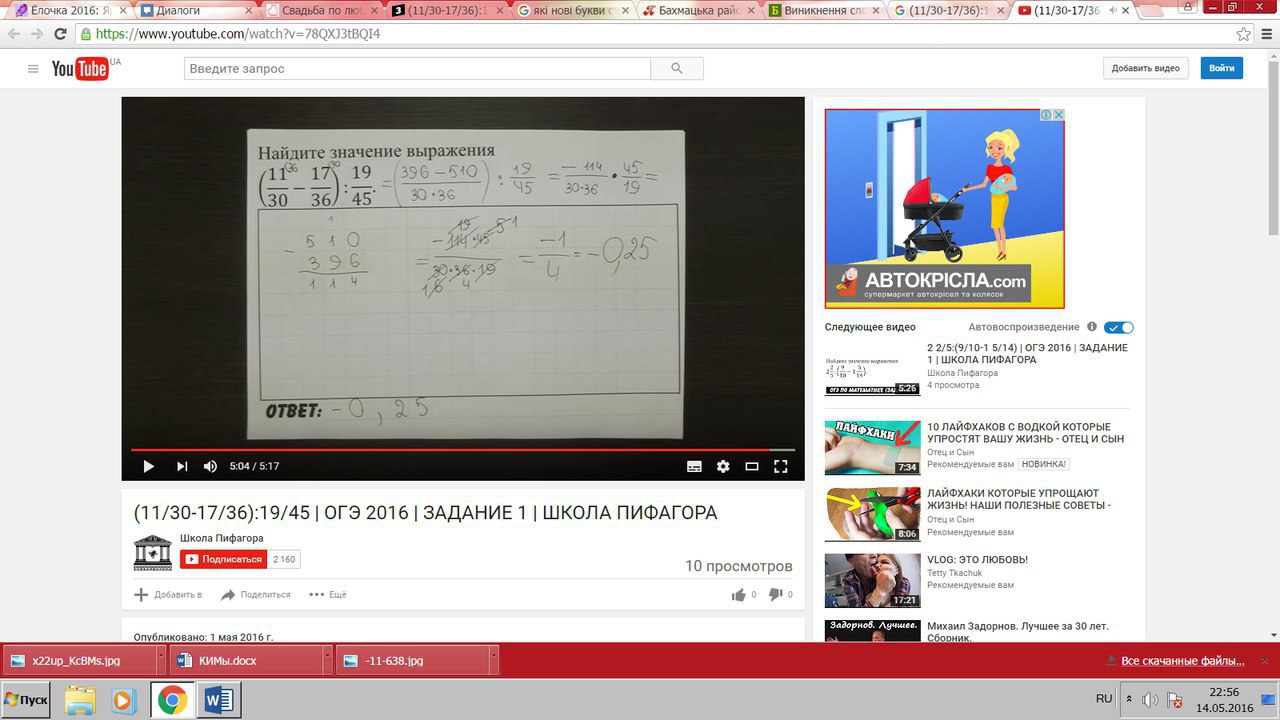Click the Войти sign-in button
The image size is (1280, 720).
click(1221, 68)
